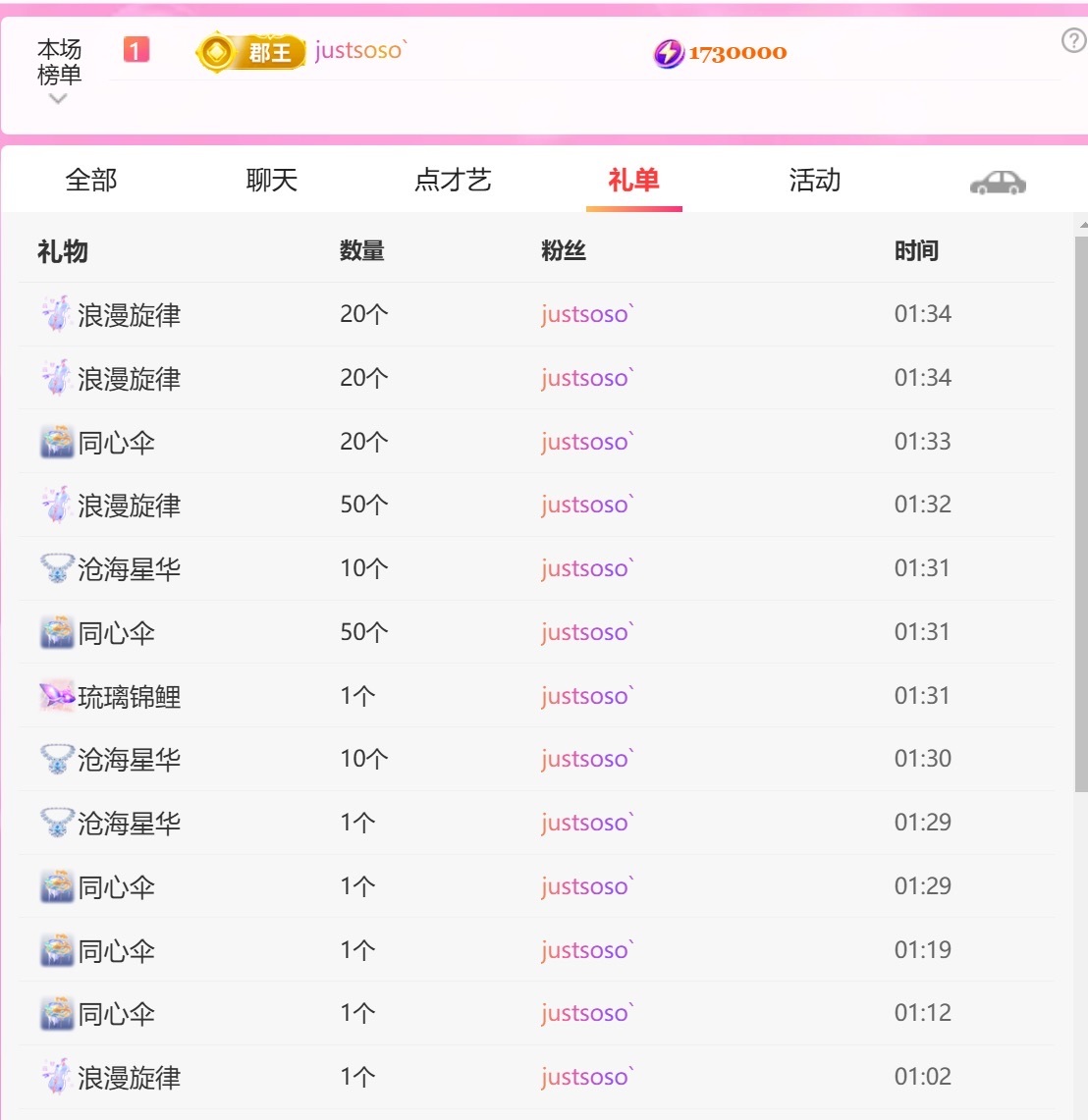Click the gift list vertical scrollbar
The width and height of the screenshot is (1088, 1120).
pyautogui.click(x=1081, y=514)
